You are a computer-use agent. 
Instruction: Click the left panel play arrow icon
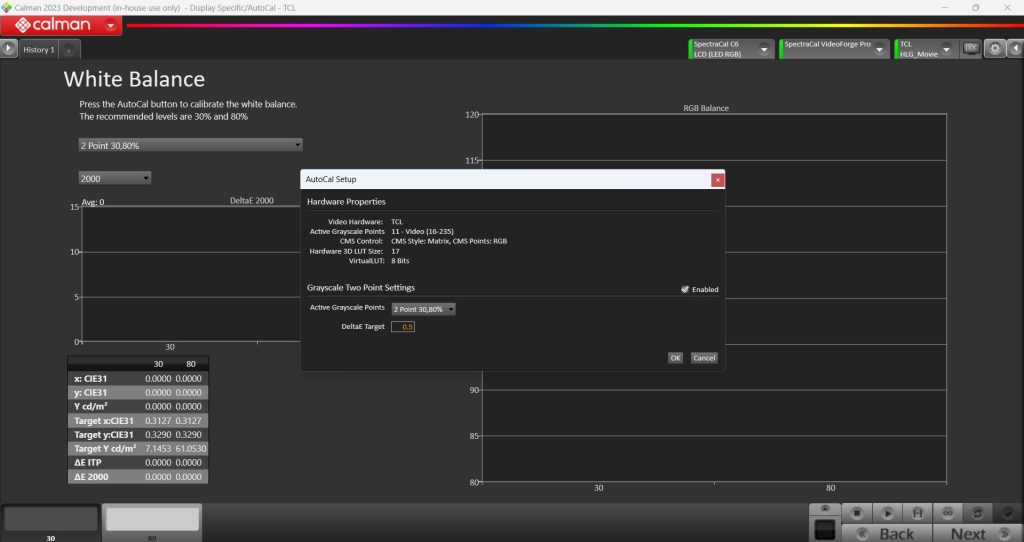point(8,48)
